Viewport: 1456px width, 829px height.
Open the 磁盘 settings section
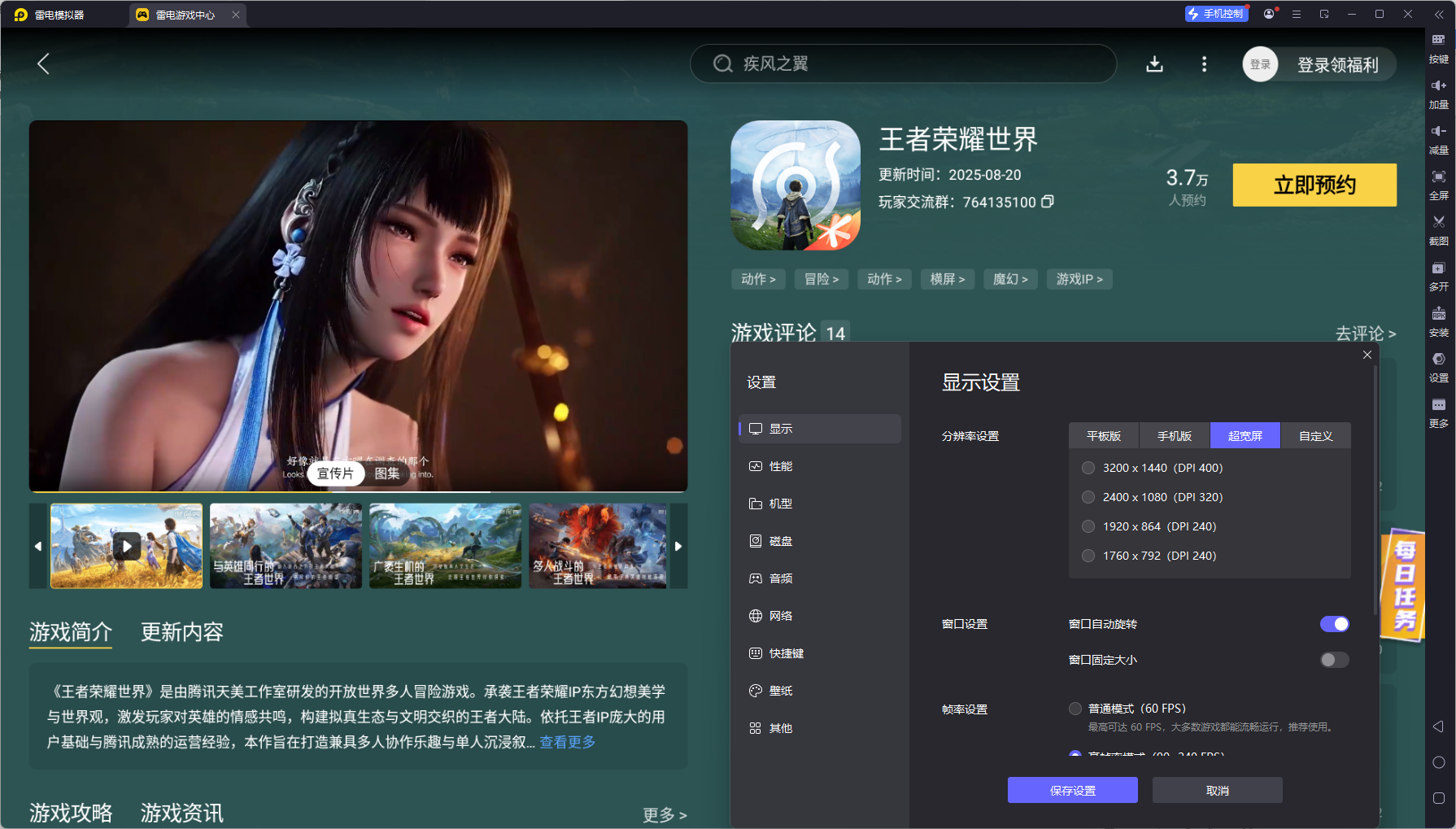pos(820,541)
